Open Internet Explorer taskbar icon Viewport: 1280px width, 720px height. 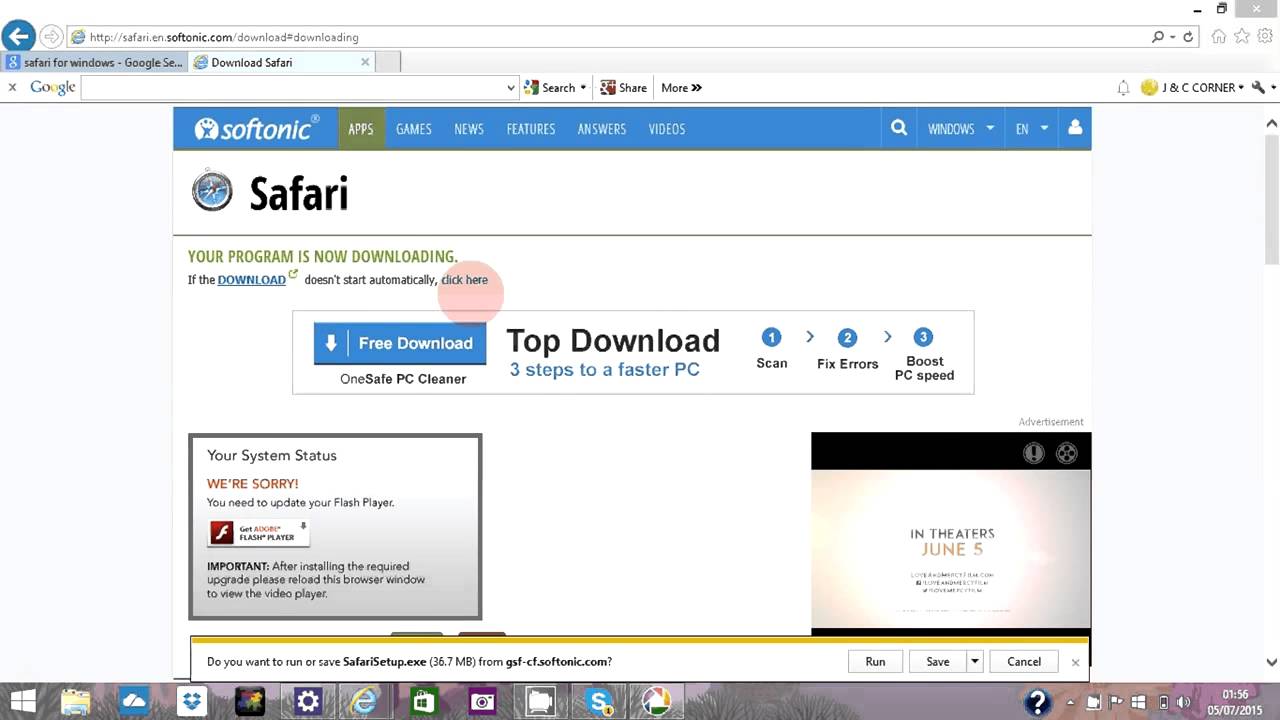tap(364, 701)
